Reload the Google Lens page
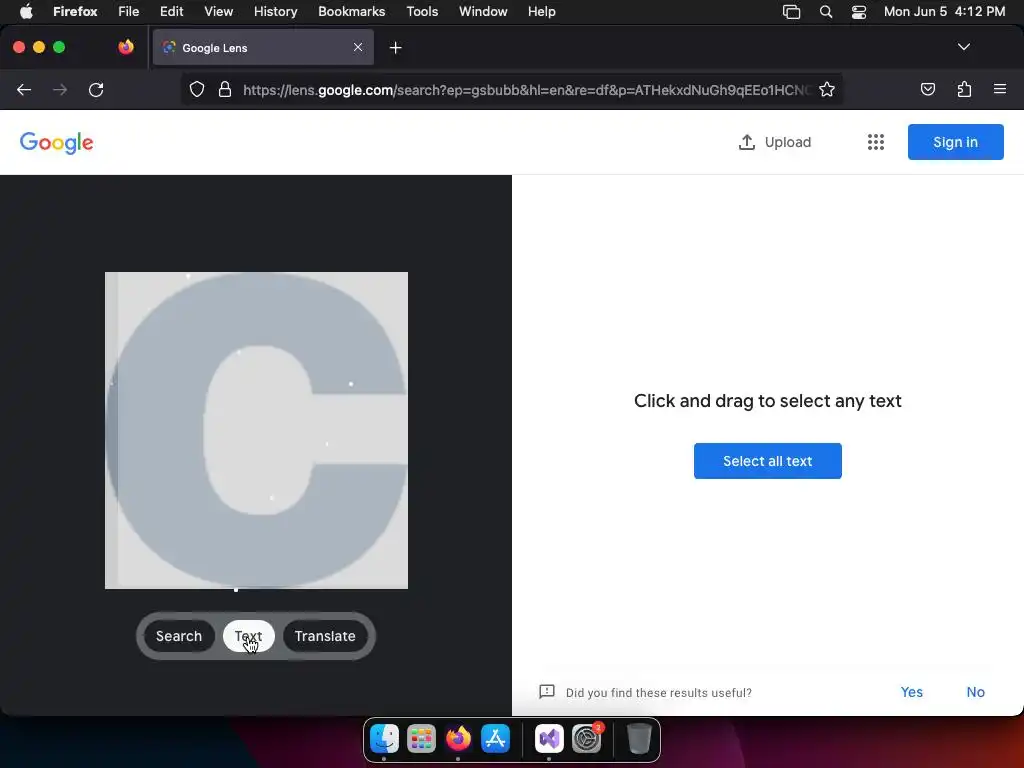Viewport: 1024px width, 768px height. coord(96,89)
